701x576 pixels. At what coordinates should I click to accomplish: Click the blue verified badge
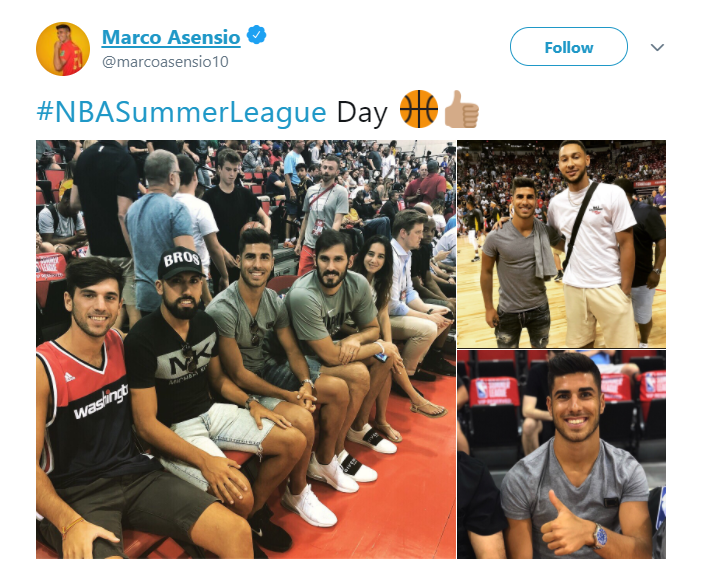[x=257, y=35]
